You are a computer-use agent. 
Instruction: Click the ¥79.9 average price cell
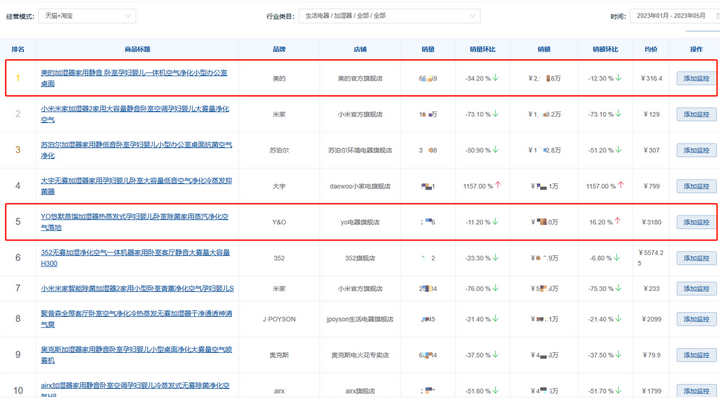pos(651,355)
